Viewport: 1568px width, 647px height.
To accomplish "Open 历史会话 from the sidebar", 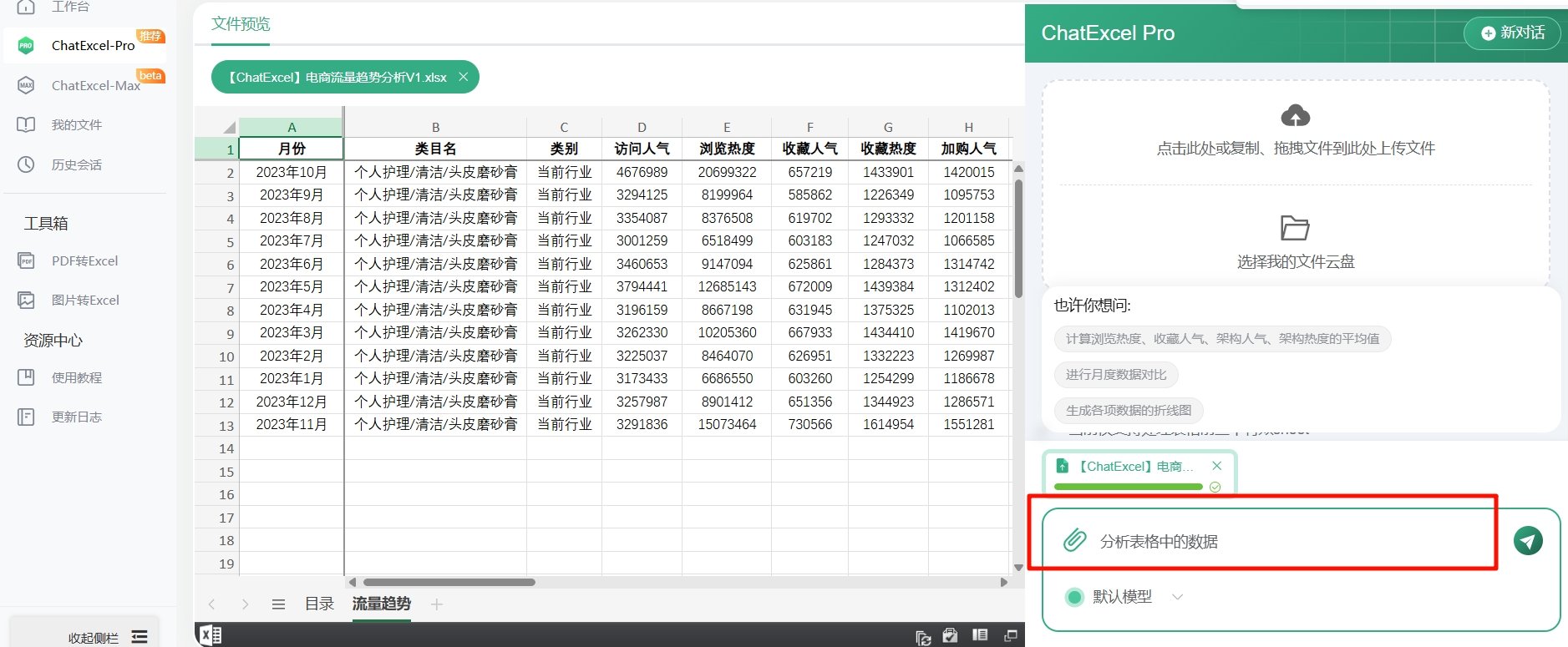I will tap(76, 164).
